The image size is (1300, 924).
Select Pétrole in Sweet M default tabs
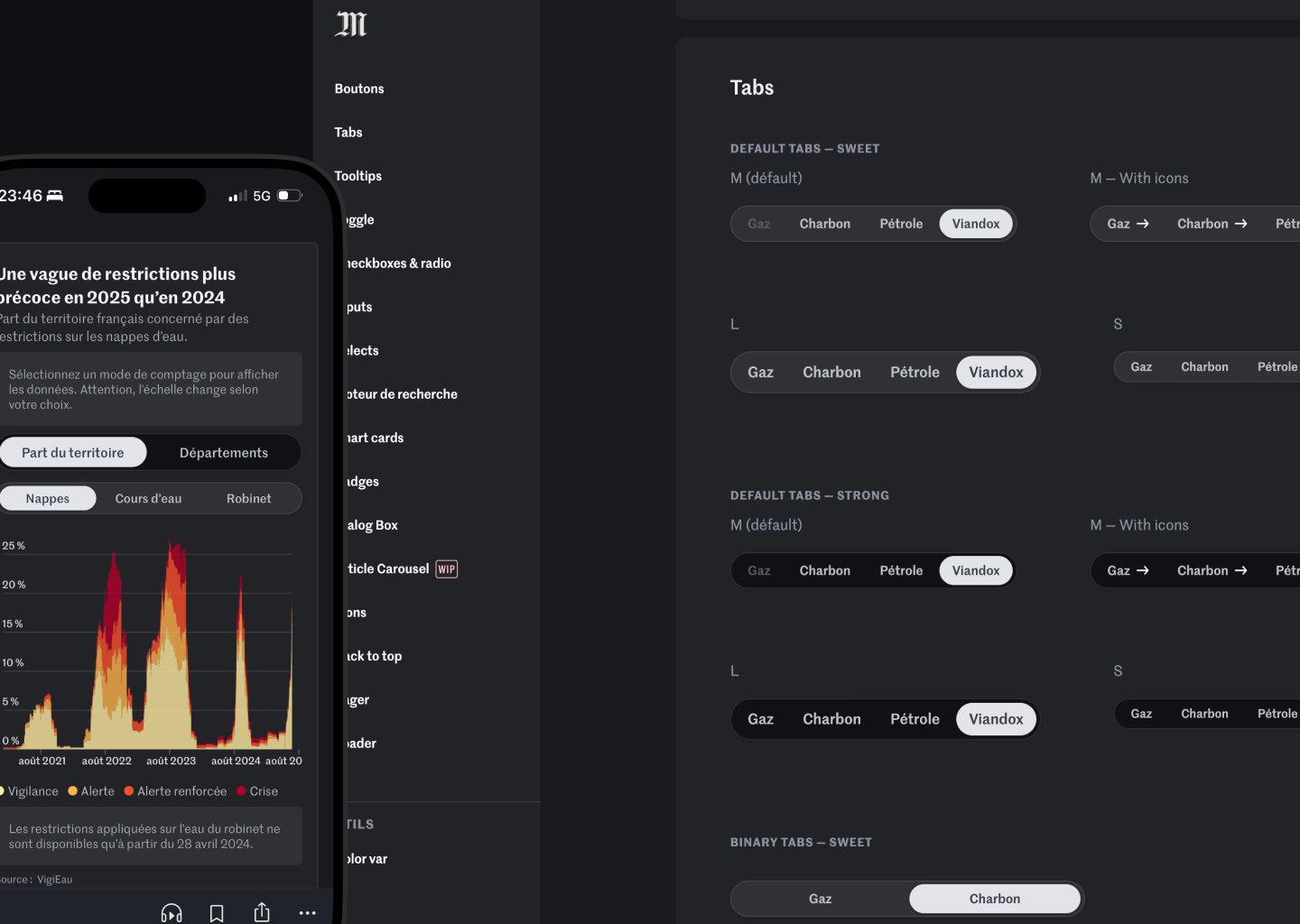coord(901,224)
